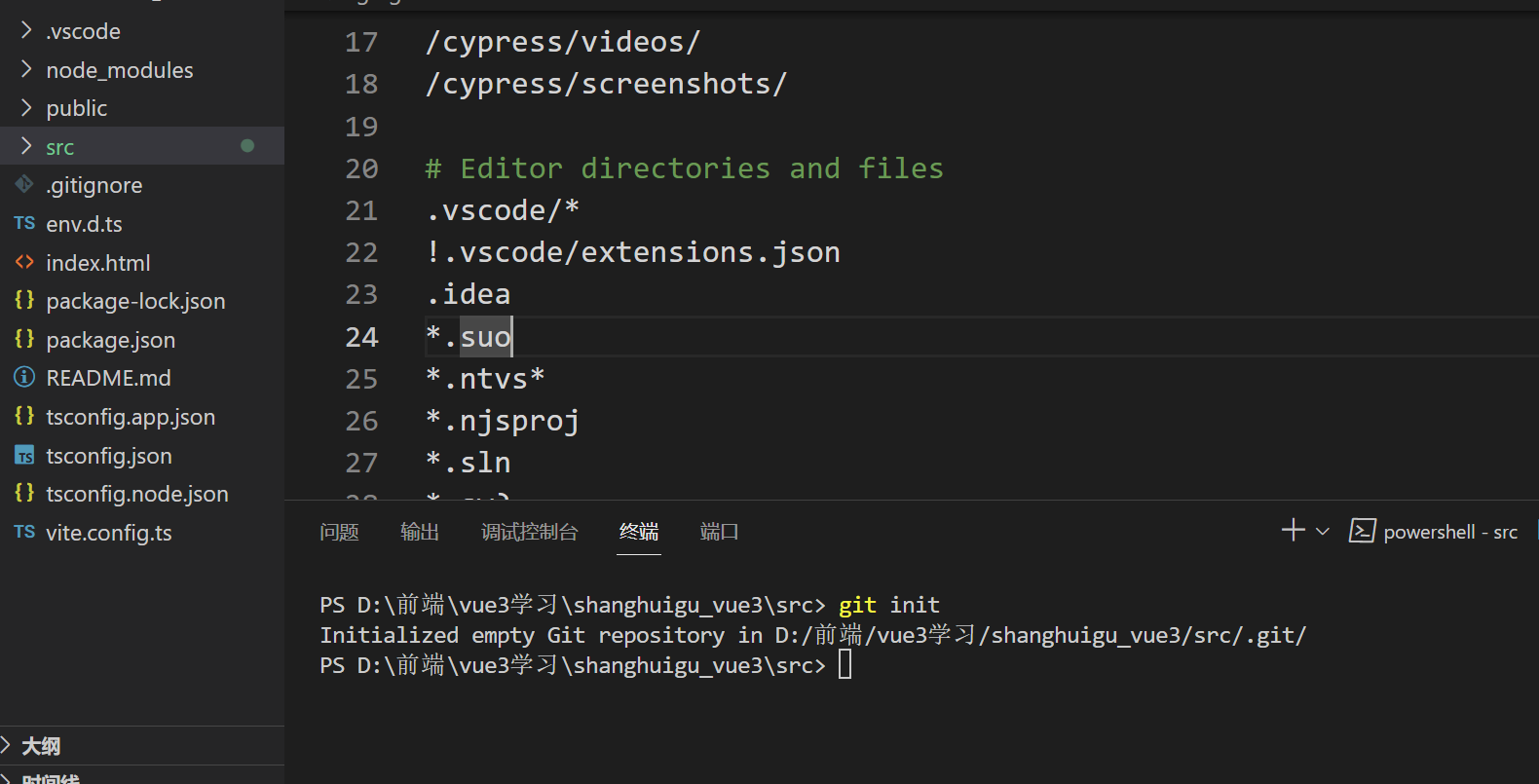Open the package-lock.json file
Image resolution: width=1539 pixels, height=784 pixels.
[x=135, y=301]
